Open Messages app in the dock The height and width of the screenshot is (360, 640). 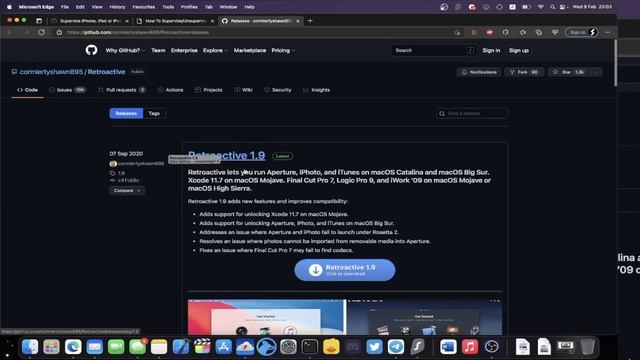[138, 347]
